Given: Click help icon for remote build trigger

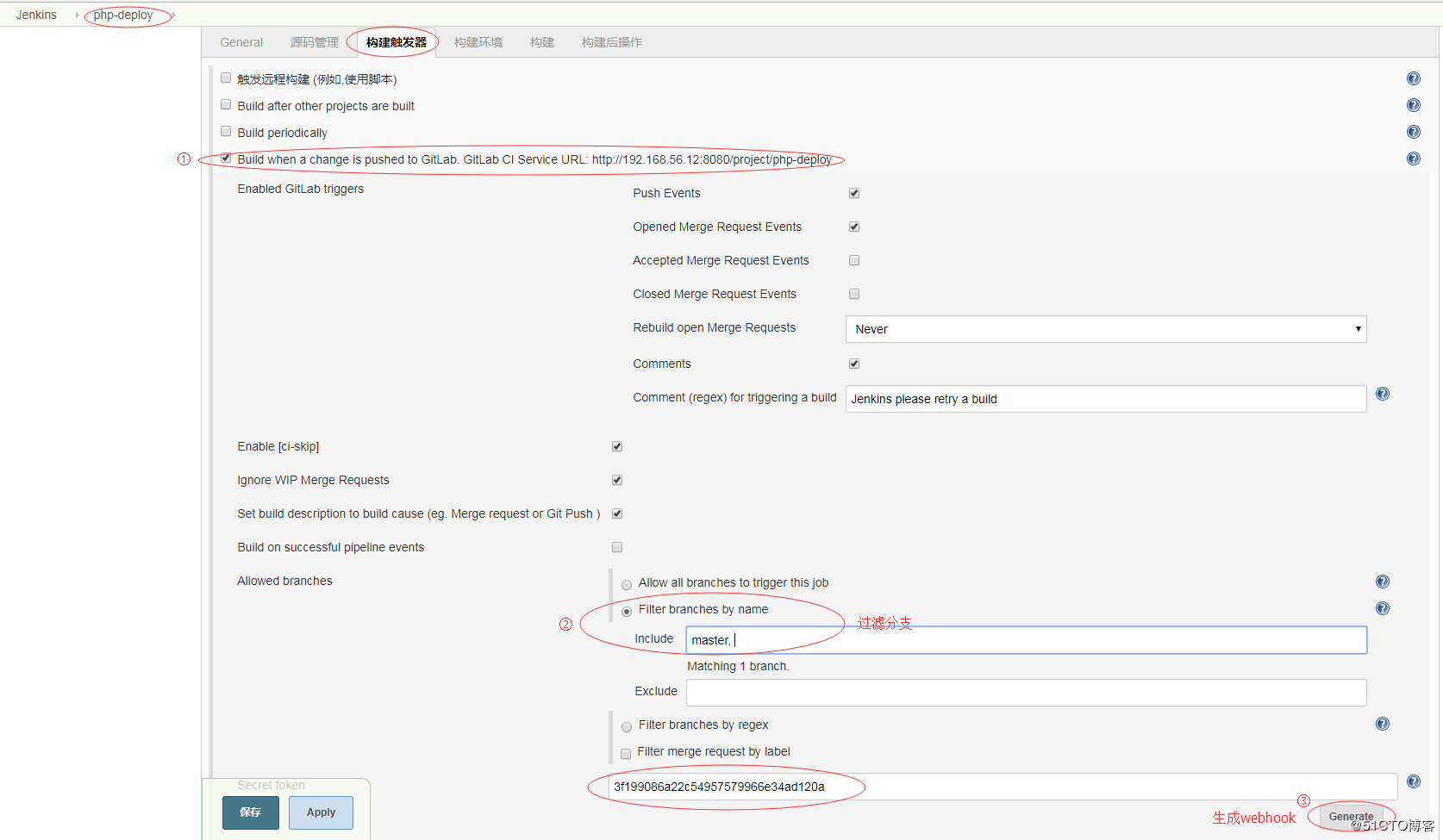Looking at the screenshot, I should coord(1413,78).
